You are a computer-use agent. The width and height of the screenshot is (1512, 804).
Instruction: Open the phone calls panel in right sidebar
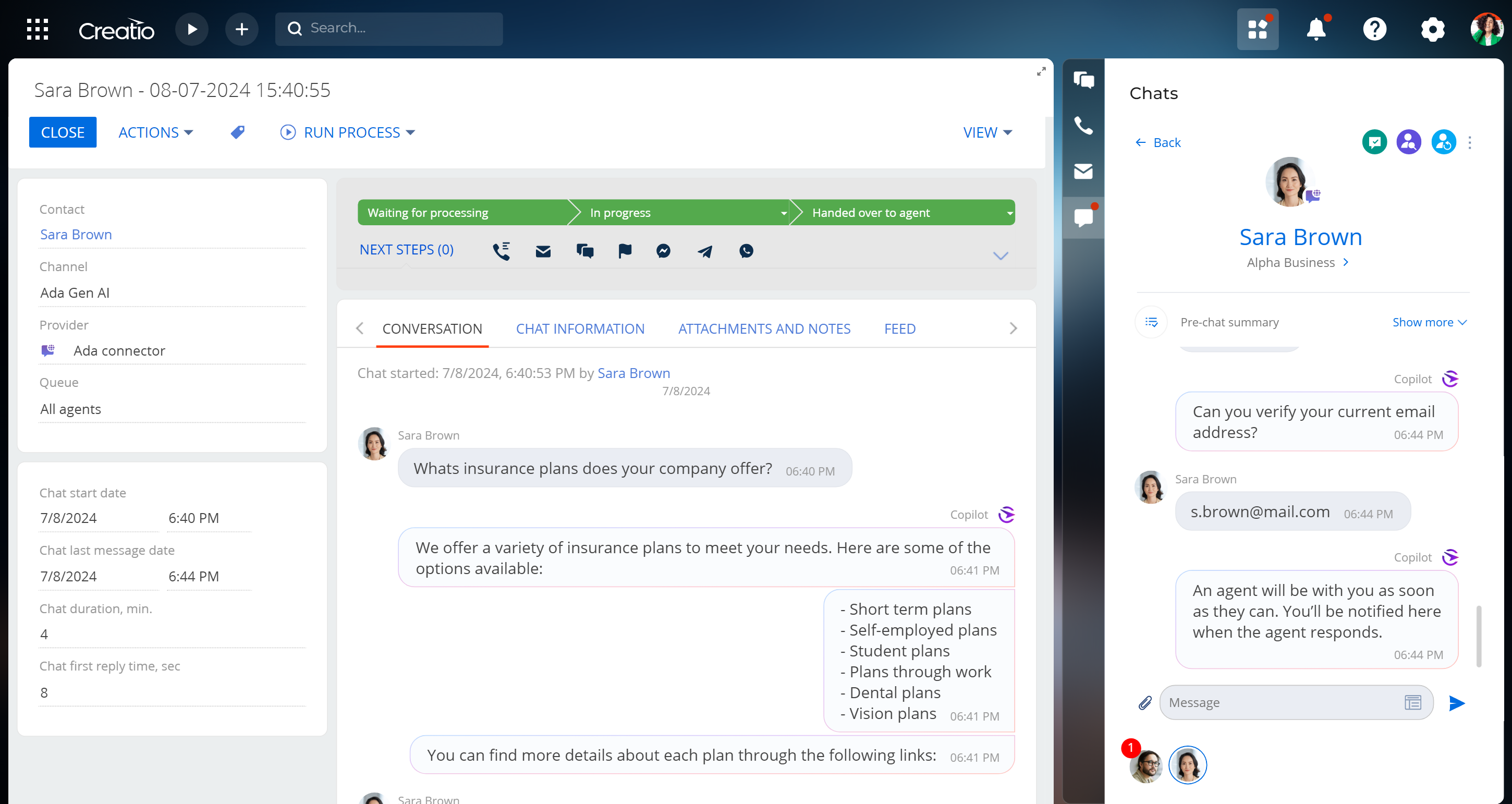1083,125
